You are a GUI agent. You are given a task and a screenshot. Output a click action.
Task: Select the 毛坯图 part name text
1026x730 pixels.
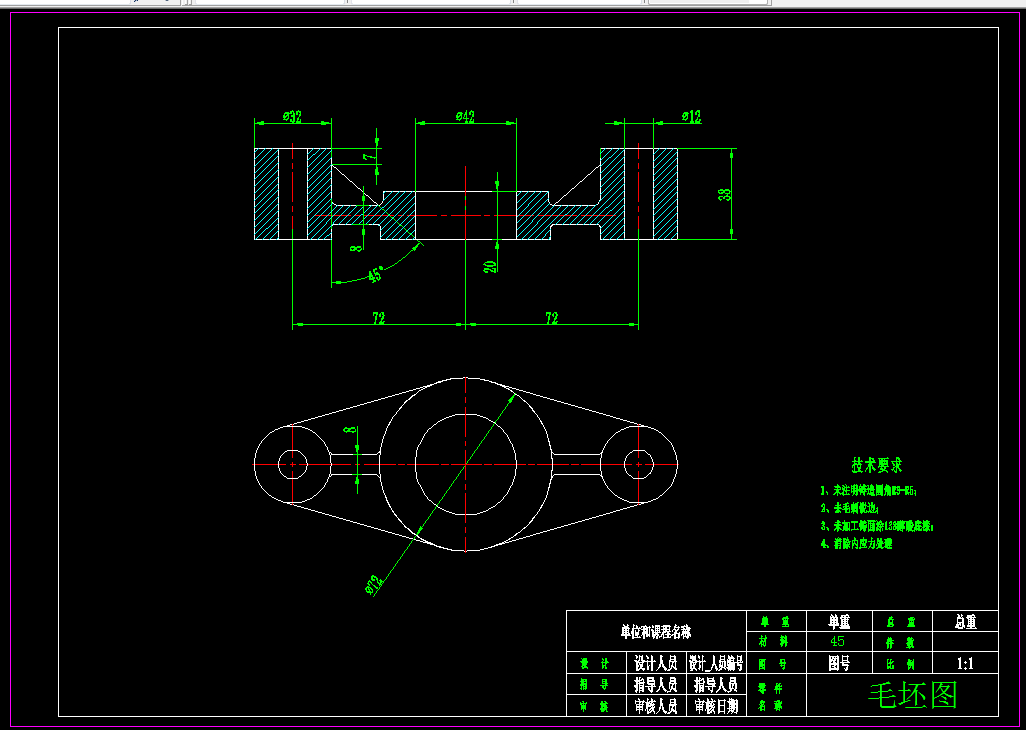point(913,695)
